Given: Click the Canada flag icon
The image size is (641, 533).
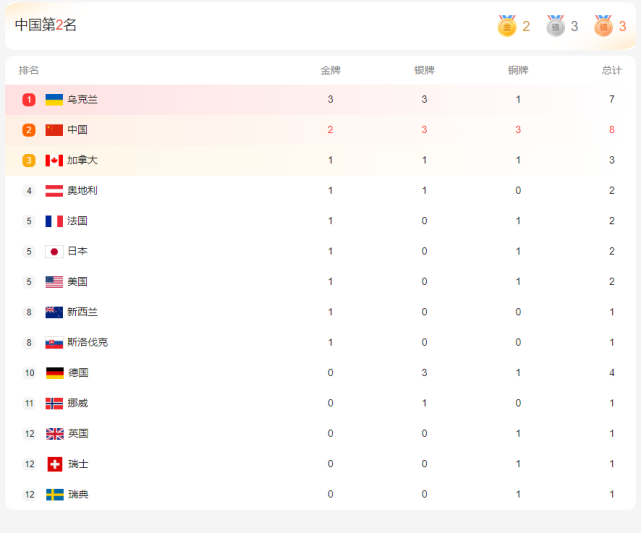Looking at the screenshot, I should tap(54, 160).
